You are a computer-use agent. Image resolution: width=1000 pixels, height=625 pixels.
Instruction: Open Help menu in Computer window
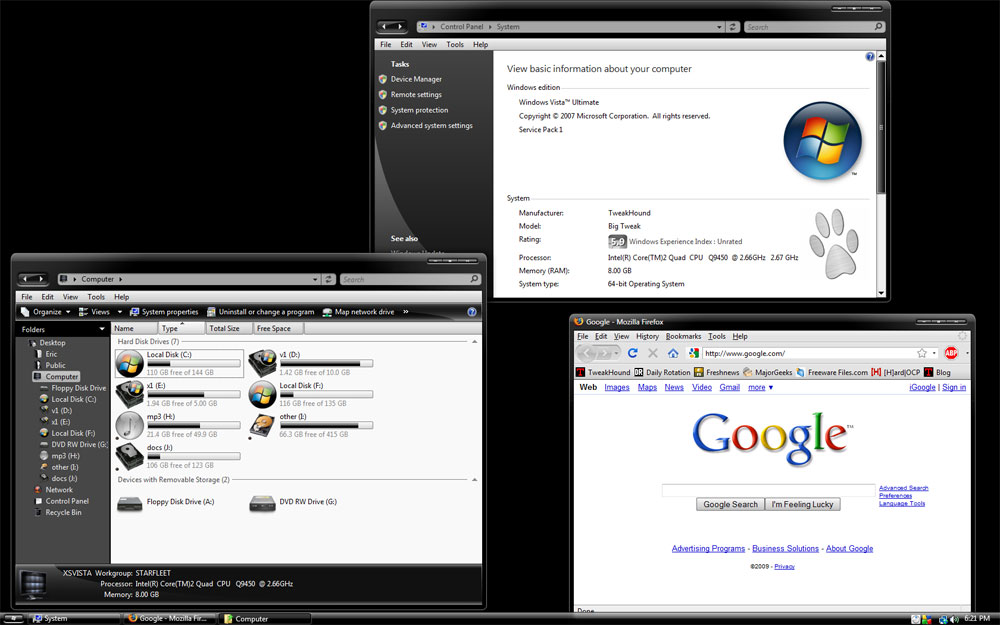click(x=121, y=297)
